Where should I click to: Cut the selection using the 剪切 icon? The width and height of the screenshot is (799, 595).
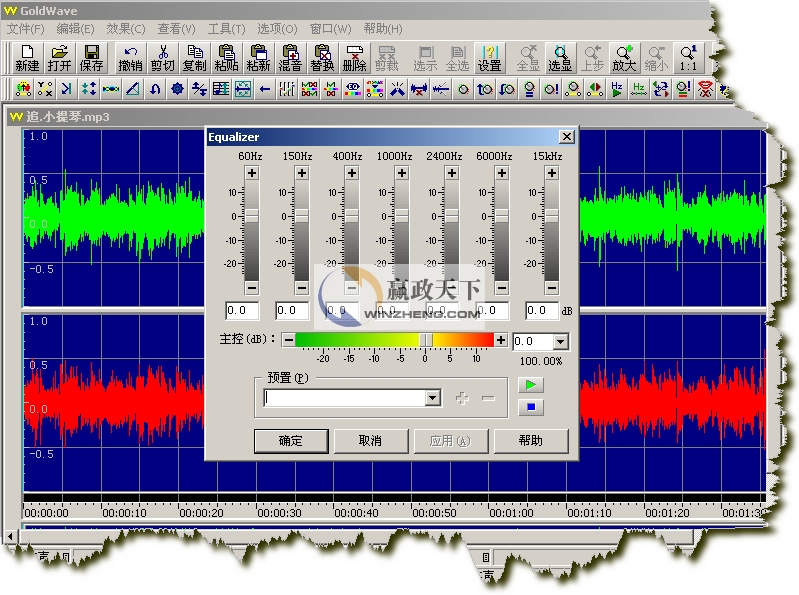click(x=162, y=58)
